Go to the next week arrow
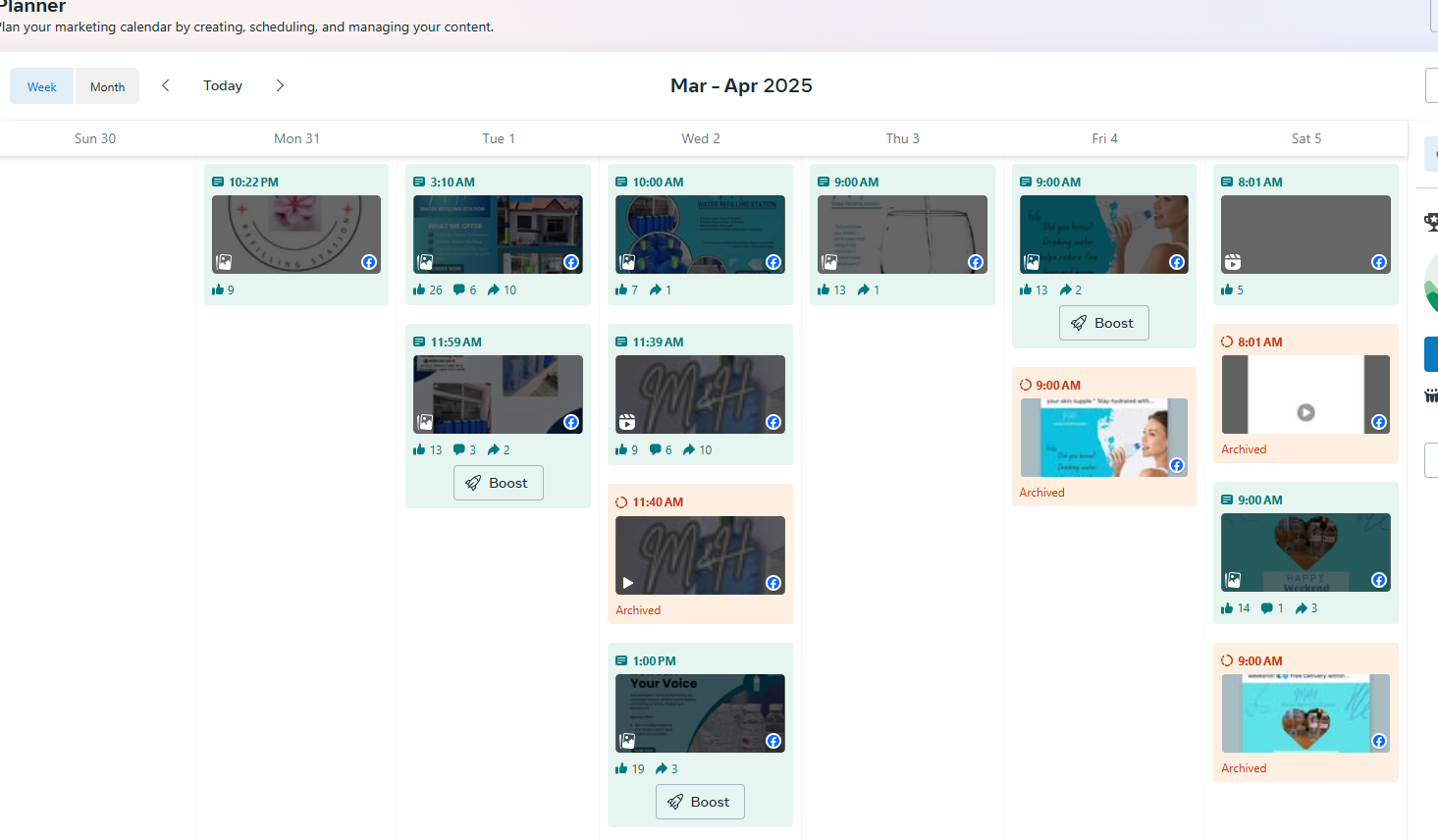Screen dimensions: 1438x840 point(280,85)
